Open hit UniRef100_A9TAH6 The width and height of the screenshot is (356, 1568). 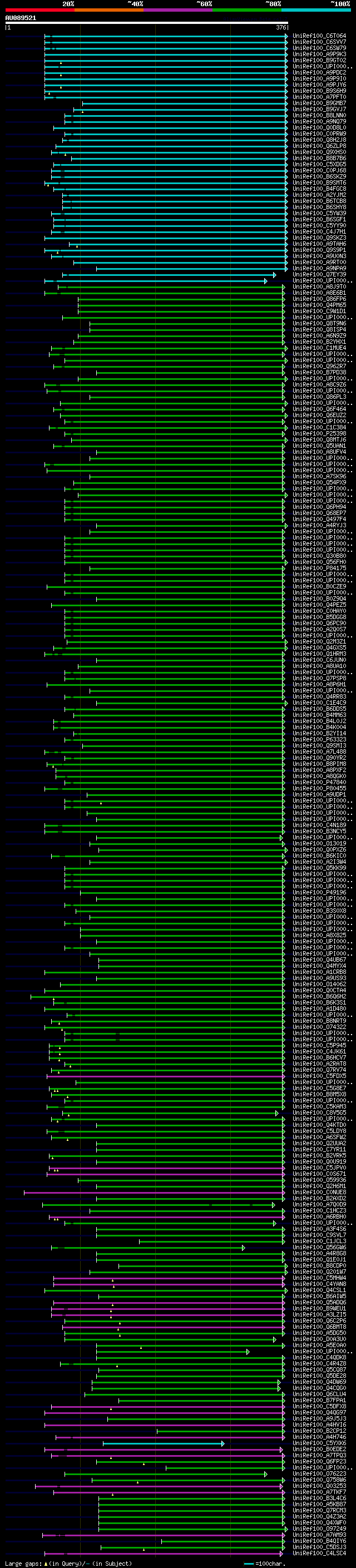319,244
